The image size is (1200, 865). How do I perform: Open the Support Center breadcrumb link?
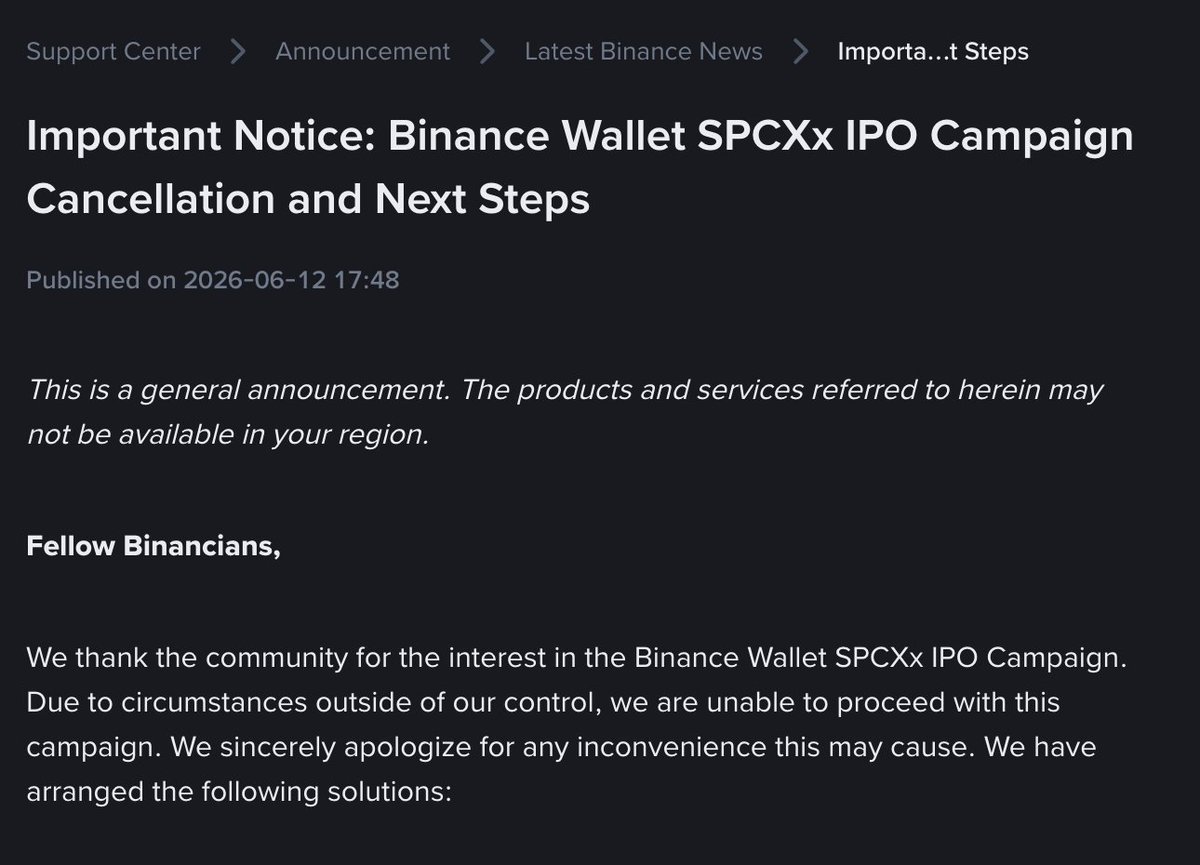[113, 51]
